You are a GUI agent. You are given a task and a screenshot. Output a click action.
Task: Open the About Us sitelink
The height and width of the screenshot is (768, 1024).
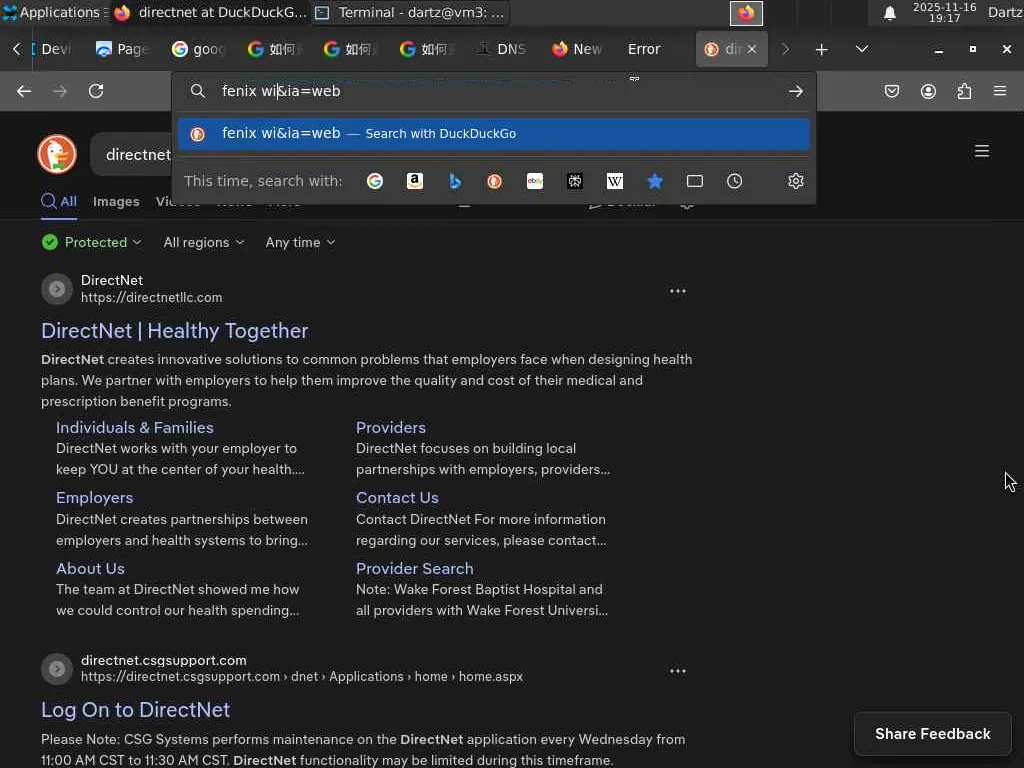point(90,569)
